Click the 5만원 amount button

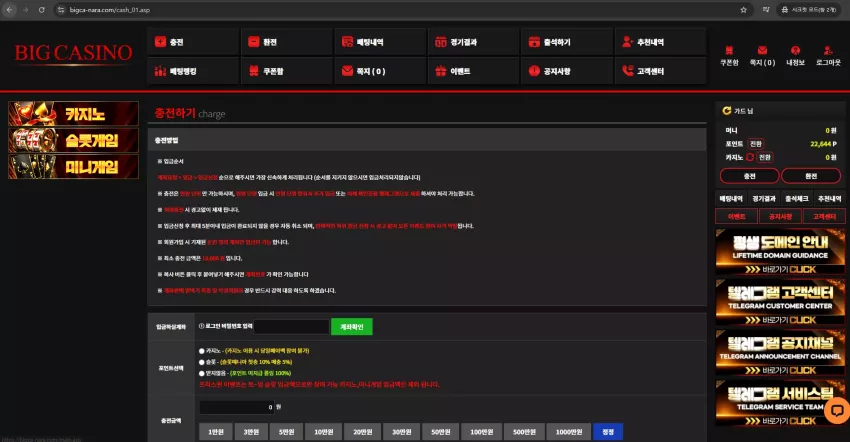pos(286,432)
